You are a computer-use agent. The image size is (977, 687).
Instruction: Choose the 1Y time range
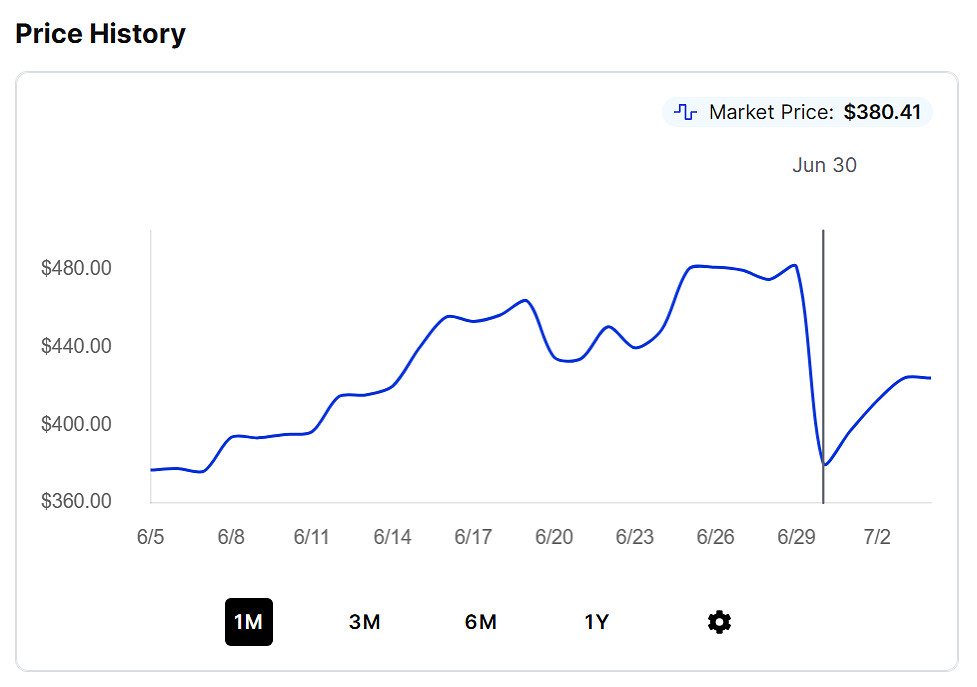[x=596, y=622]
